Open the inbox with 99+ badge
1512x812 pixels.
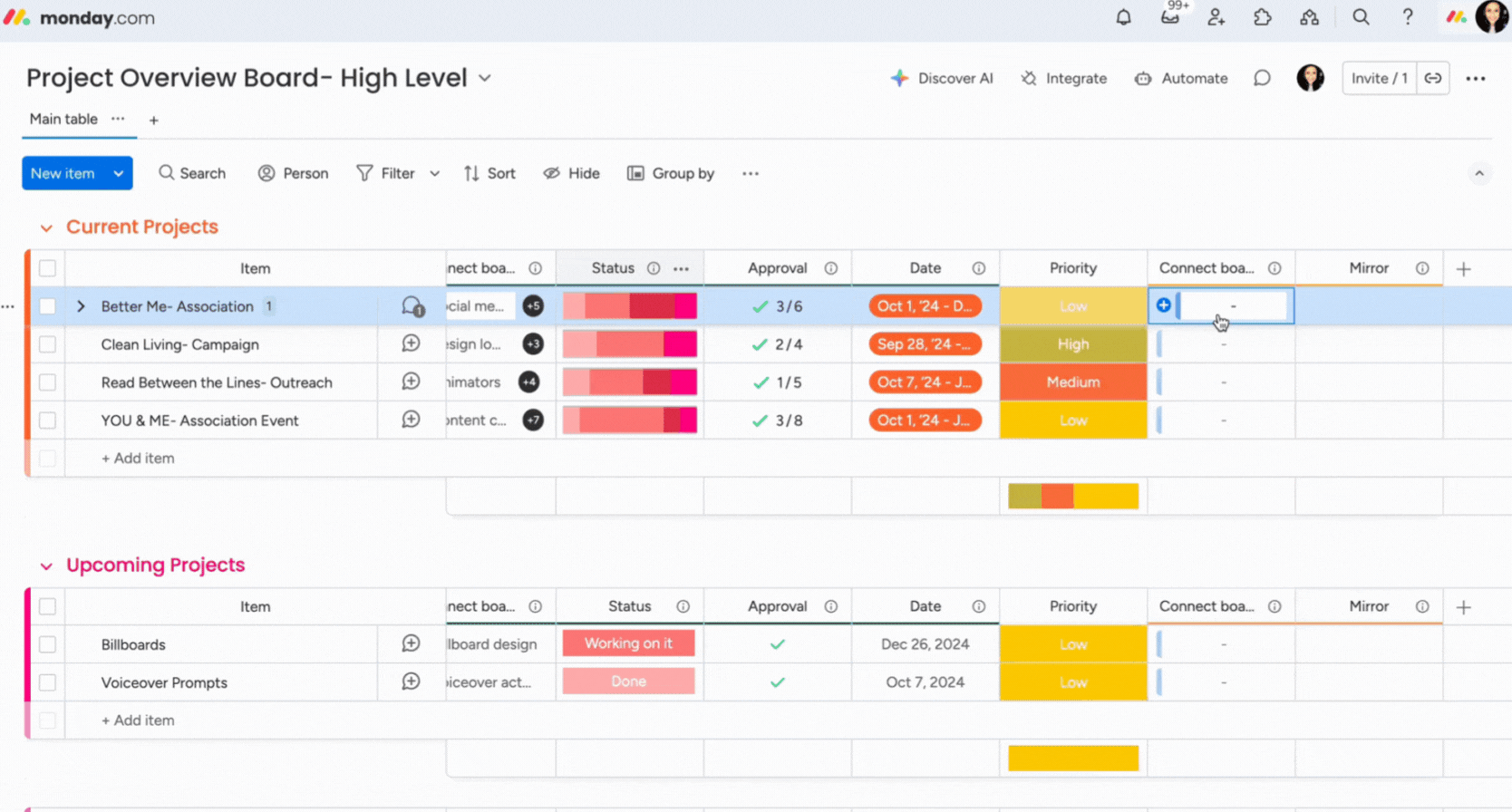click(x=1170, y=17)
